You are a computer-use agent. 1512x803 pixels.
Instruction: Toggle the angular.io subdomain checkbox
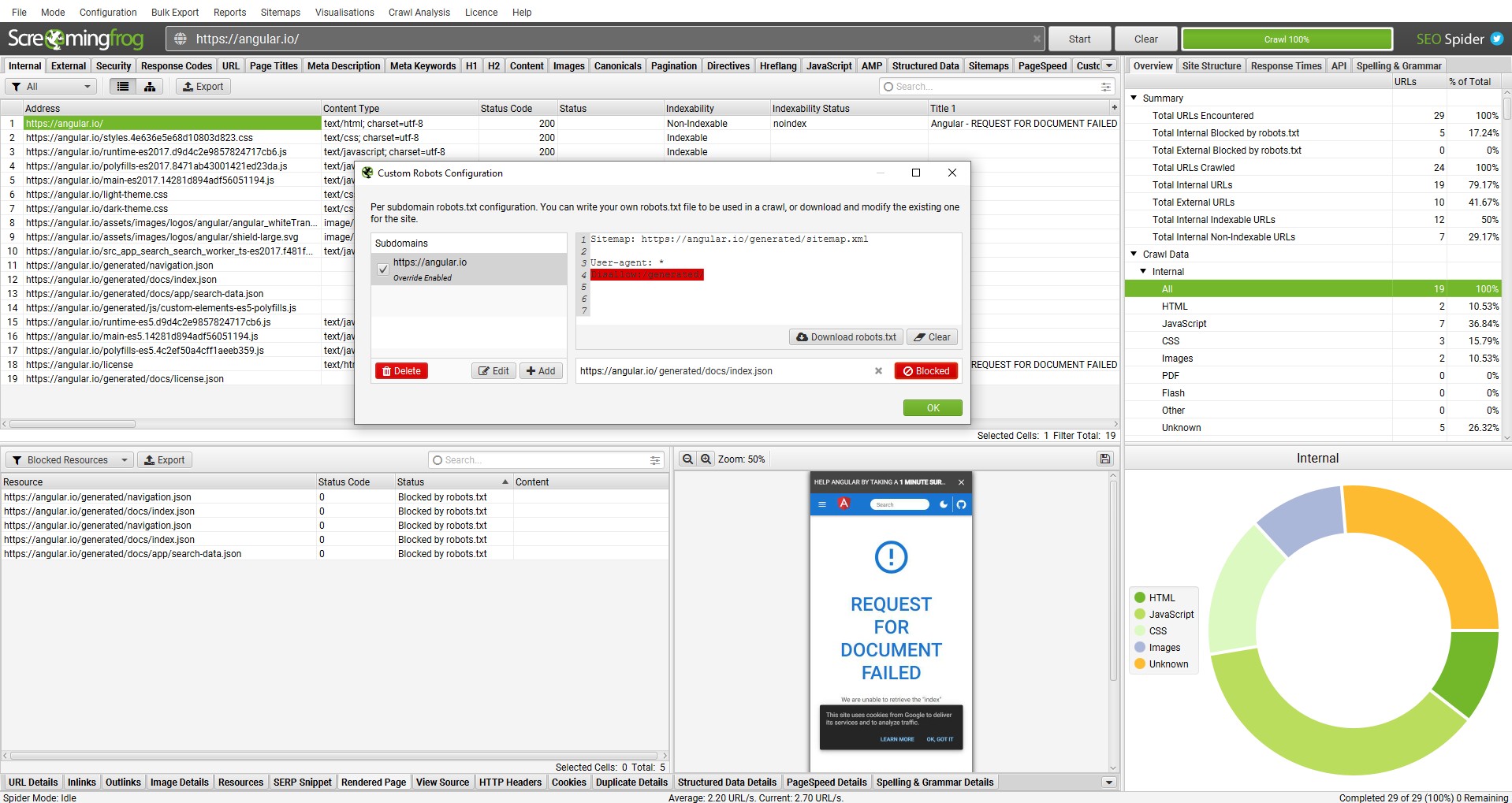coord(383,270)
